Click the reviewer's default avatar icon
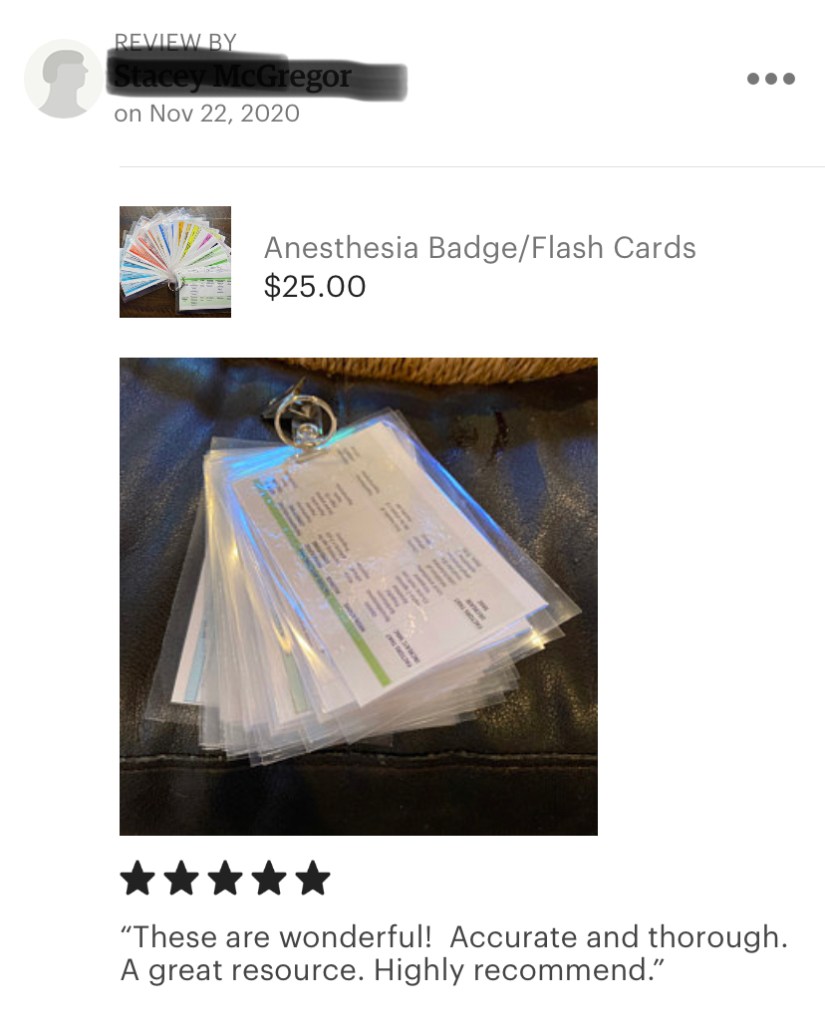 [63, 78]
